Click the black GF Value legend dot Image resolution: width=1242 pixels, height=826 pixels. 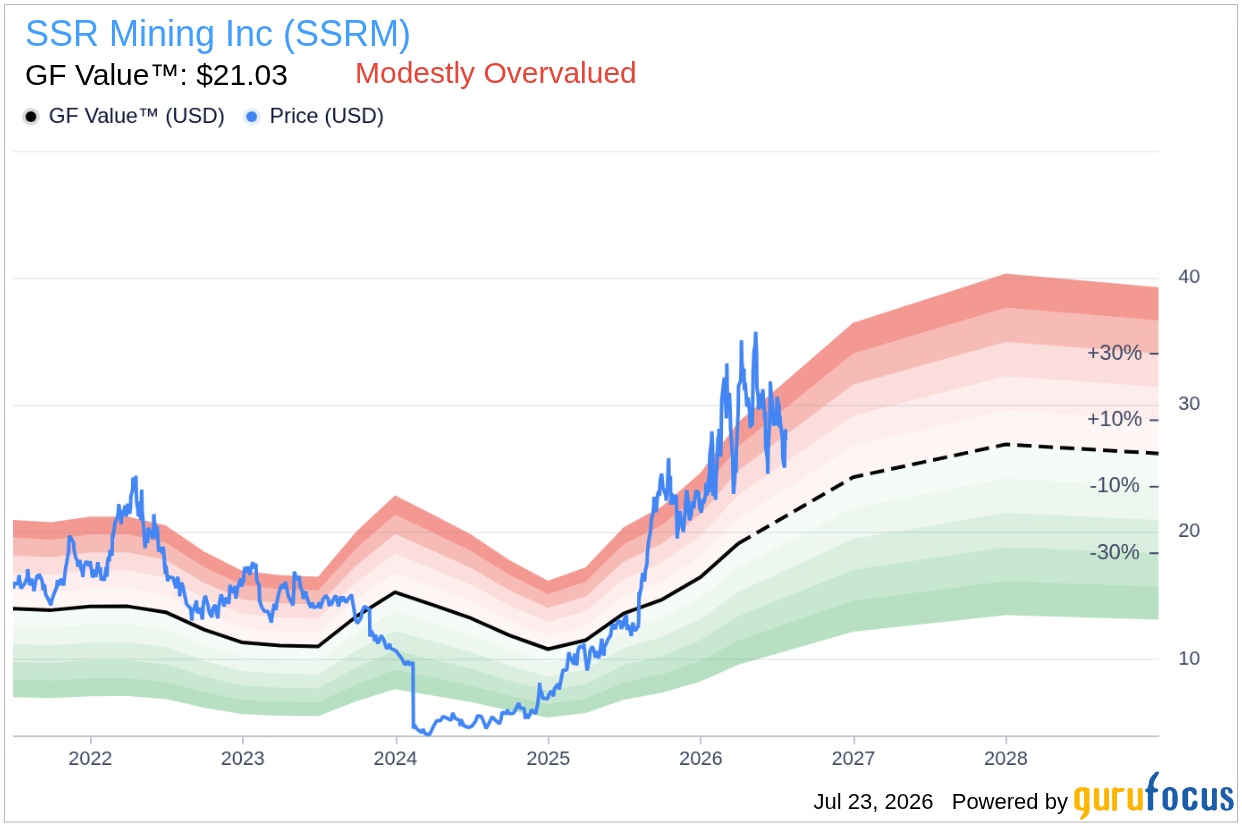(x=31, y=117)
